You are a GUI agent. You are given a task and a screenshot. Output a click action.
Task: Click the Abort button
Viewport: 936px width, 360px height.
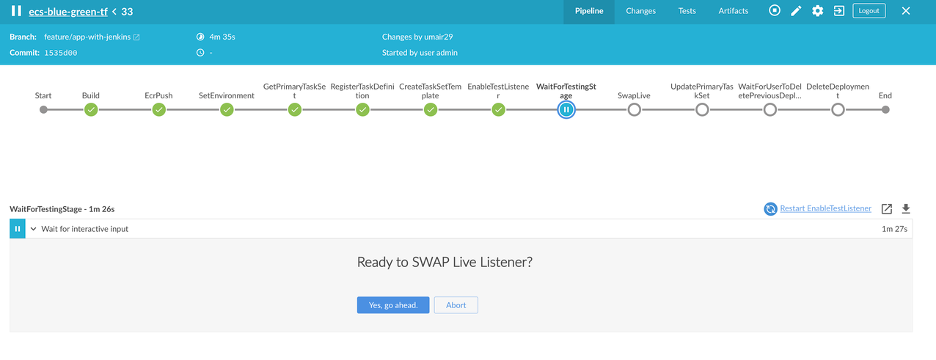(456, 305)
